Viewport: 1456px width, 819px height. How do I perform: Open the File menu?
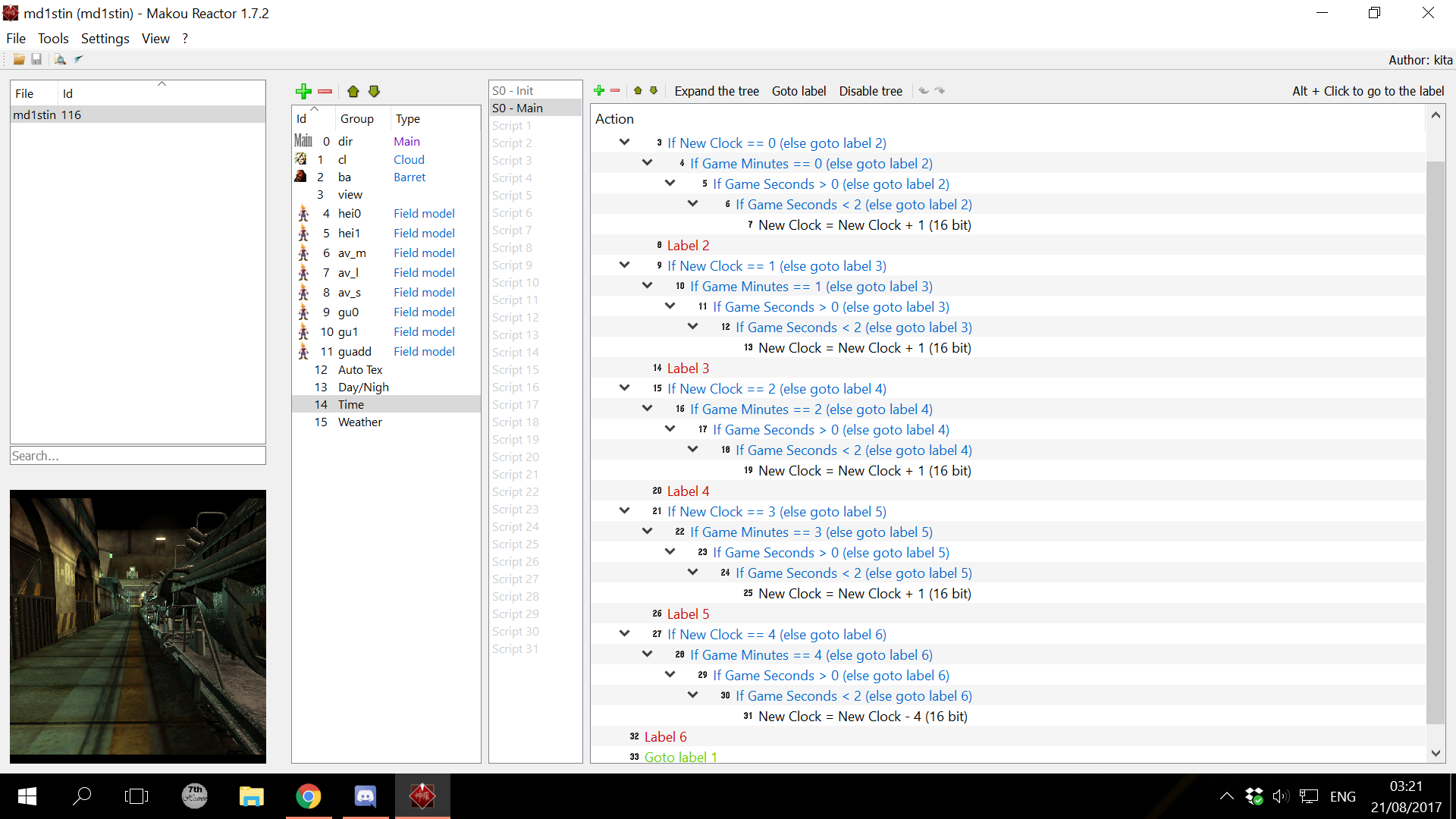point(16,38)
